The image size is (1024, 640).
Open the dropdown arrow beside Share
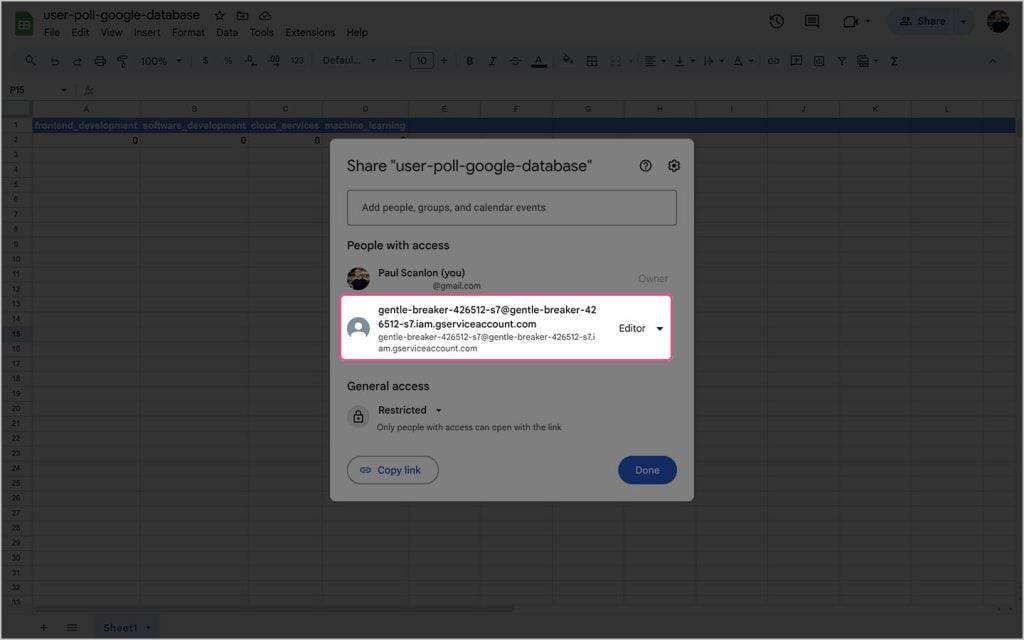tap(964, 22)
